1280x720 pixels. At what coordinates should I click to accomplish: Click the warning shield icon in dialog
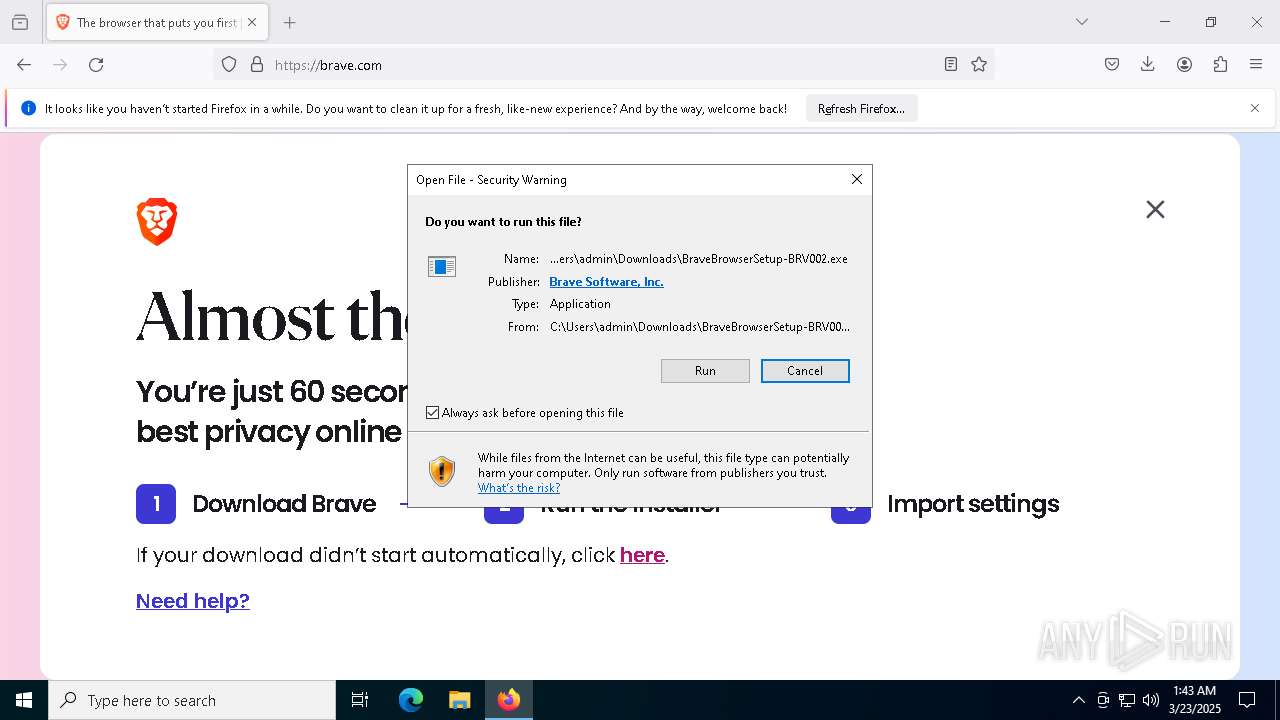pyautogui.click(x=442, y=471)
